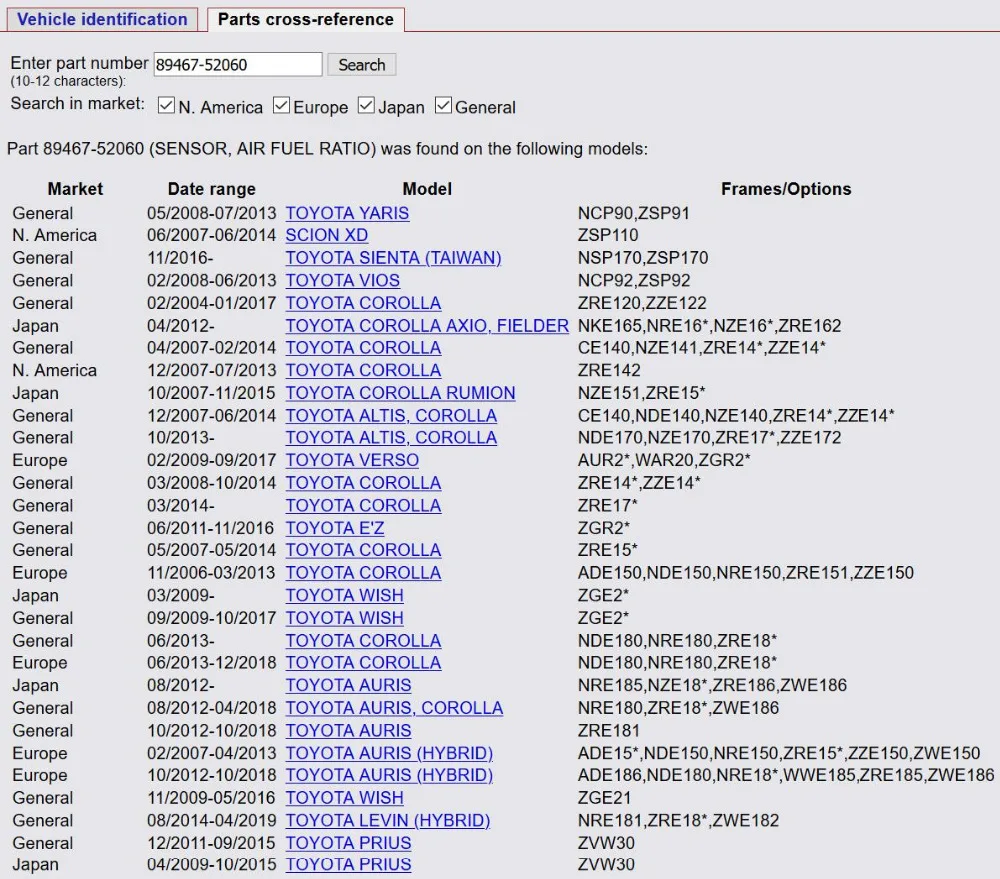Open TOYOTA WISH link for ZGE21
This screenshot has width=1000, height=879.
(x=344, y=798)
